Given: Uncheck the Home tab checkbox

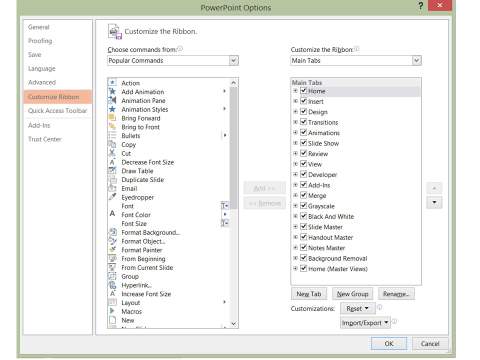Looking at the screenshot, I should point(303,91).
